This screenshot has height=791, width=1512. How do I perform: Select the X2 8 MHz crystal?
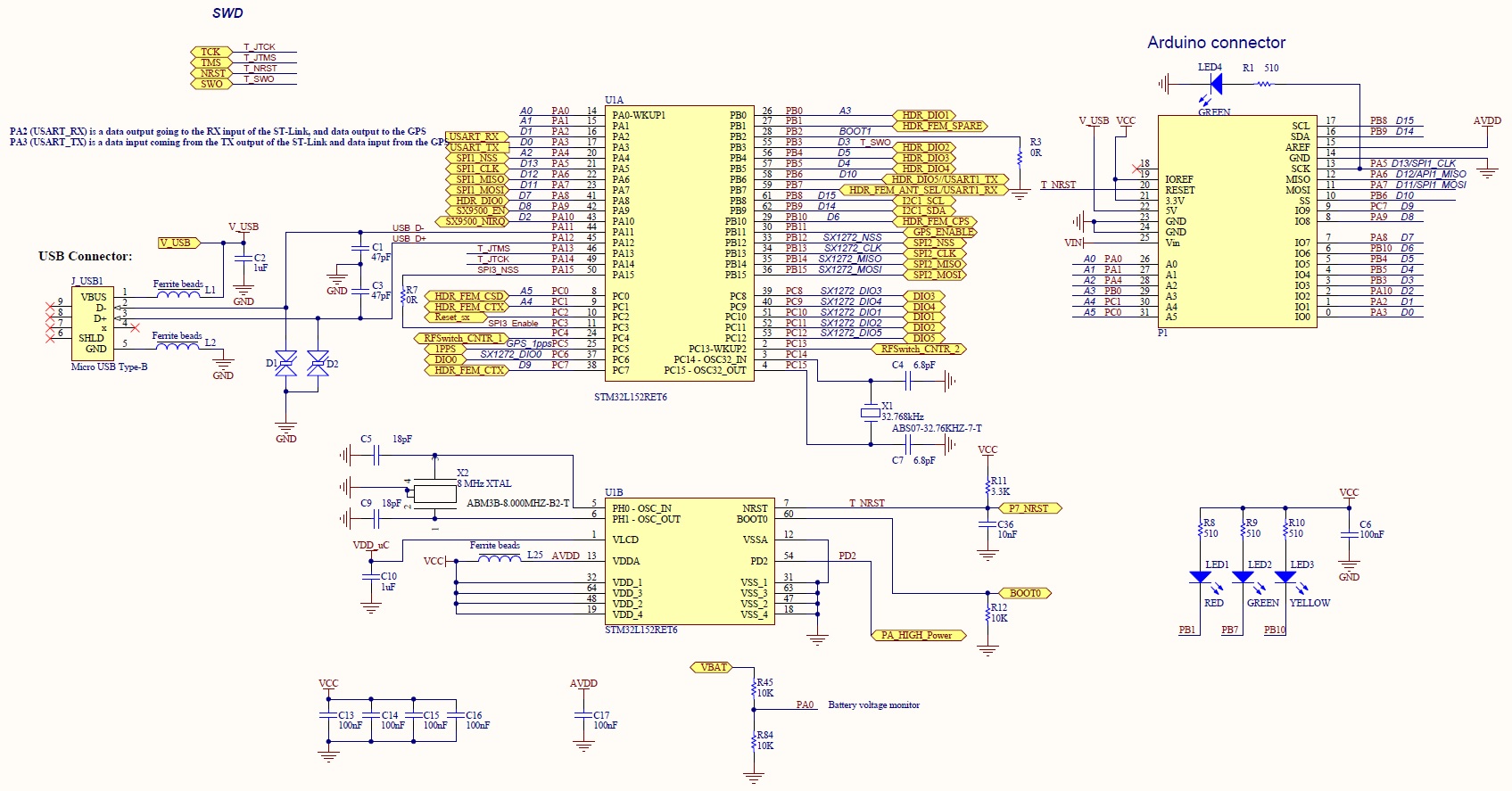(x=434, y=492)
